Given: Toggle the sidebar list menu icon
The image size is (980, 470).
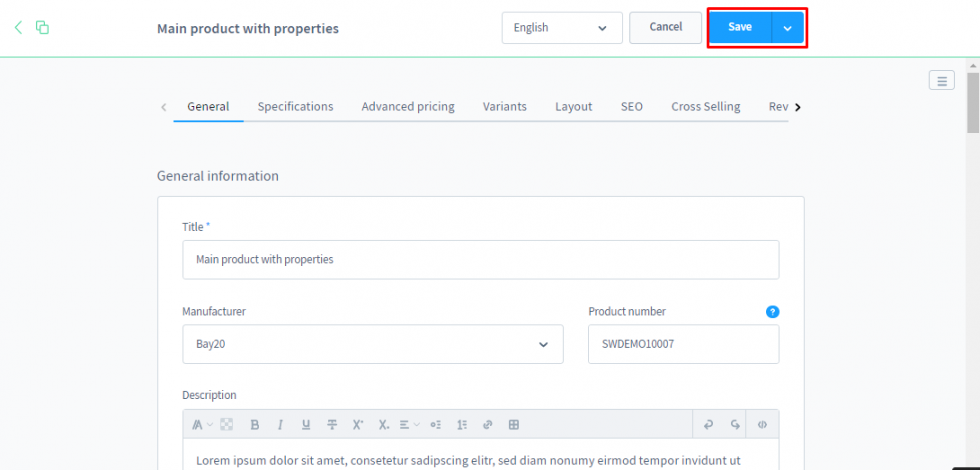Looking at the screenshot, I should (x=941, y=81).
